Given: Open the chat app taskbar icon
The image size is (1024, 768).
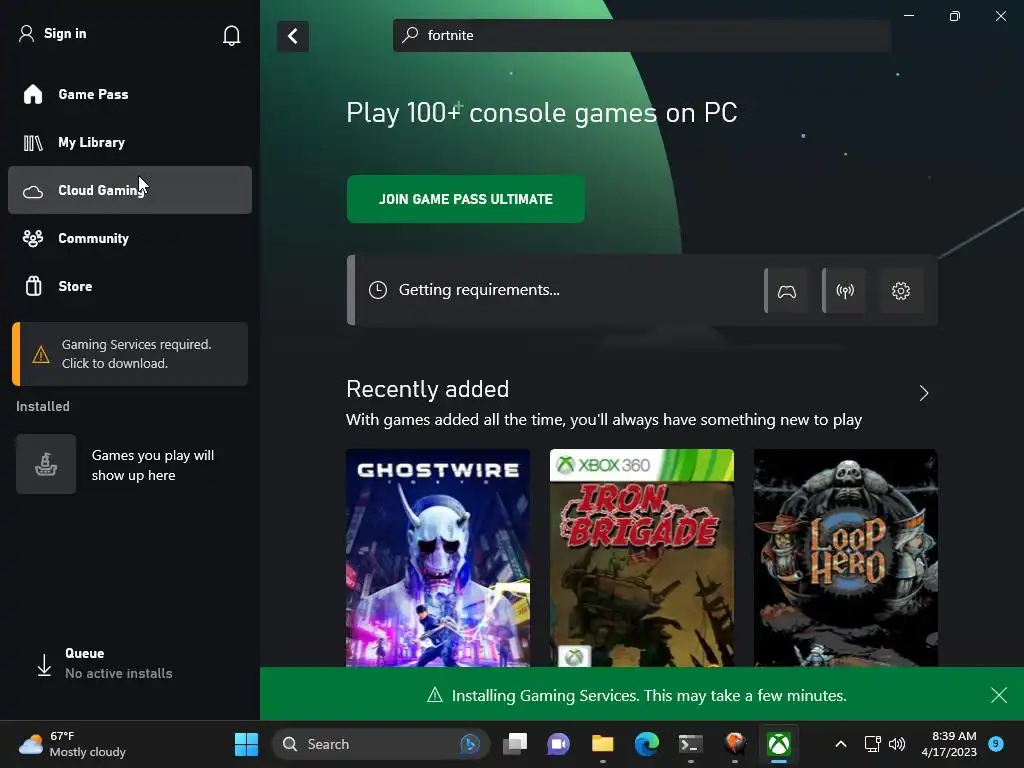Looking at the screenshot, I should click(558, 744).
